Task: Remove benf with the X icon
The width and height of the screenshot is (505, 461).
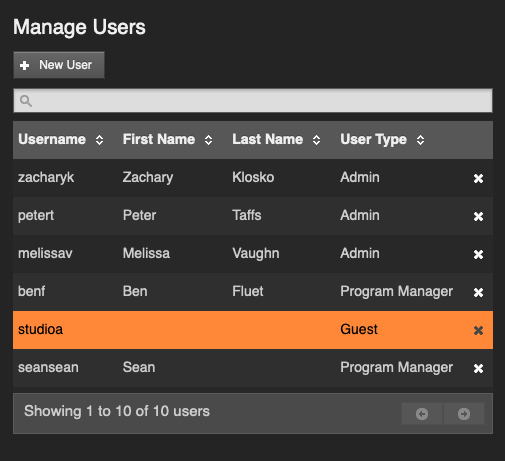Action: click(x=478, y=292)
